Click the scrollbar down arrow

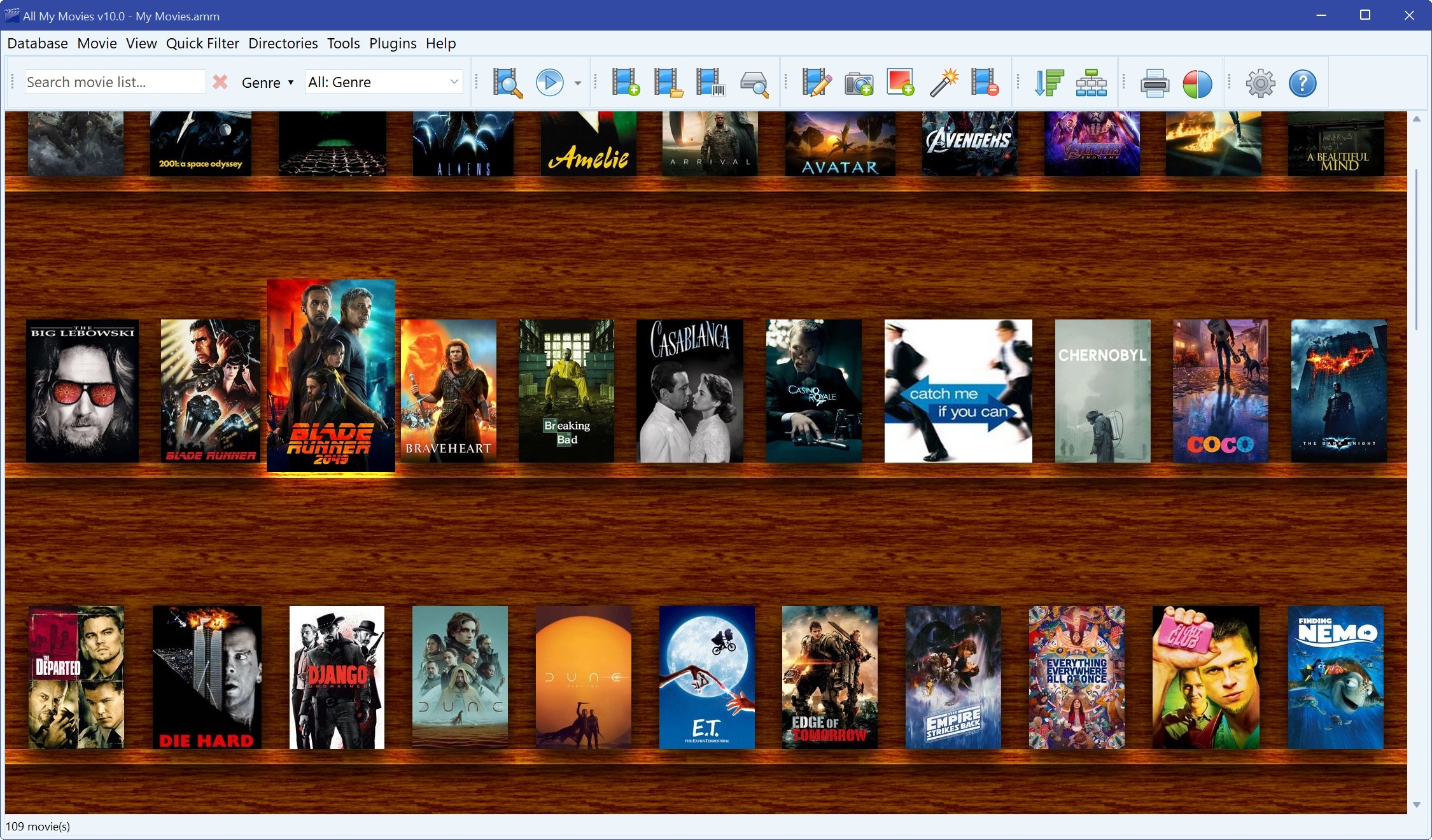click(1416, 805)
